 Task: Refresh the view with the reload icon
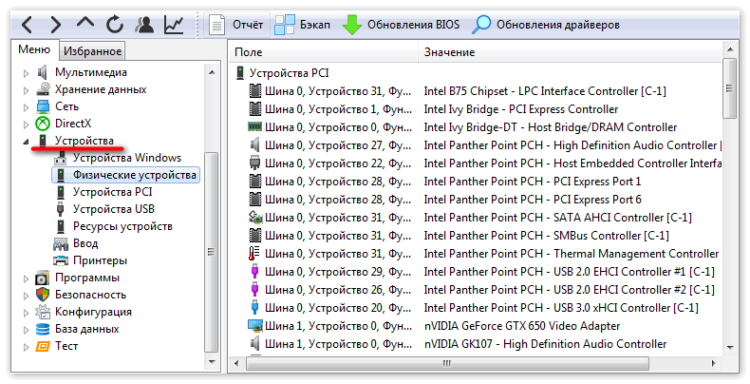[115, 24]
